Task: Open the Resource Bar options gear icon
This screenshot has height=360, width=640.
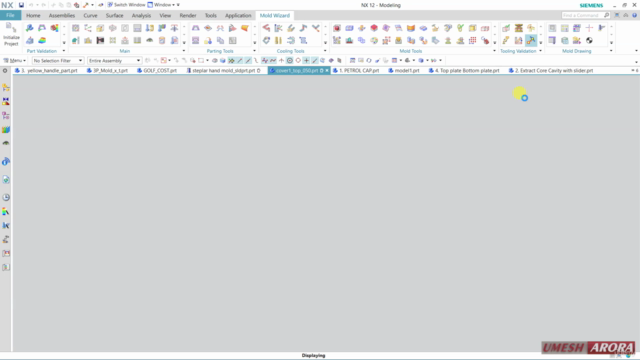Action: pos(5,71)
